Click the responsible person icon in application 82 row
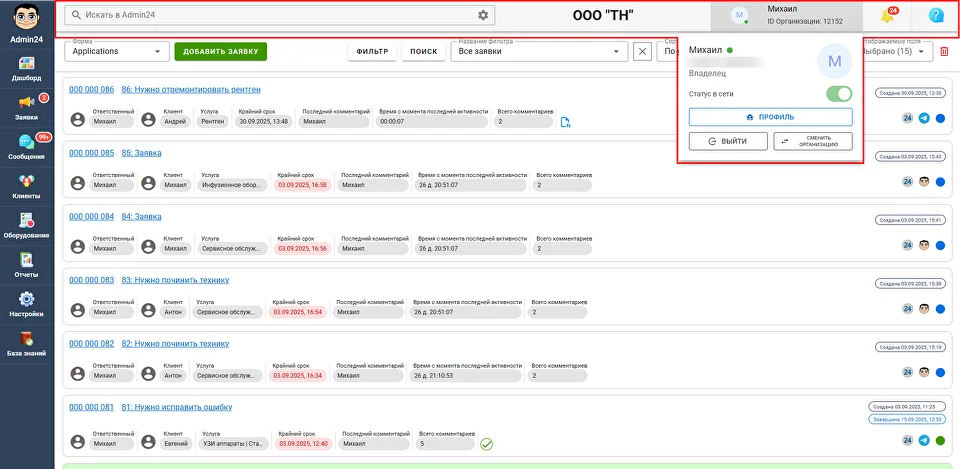Viewport: 960px width, 469px height. tap(77, 373)
